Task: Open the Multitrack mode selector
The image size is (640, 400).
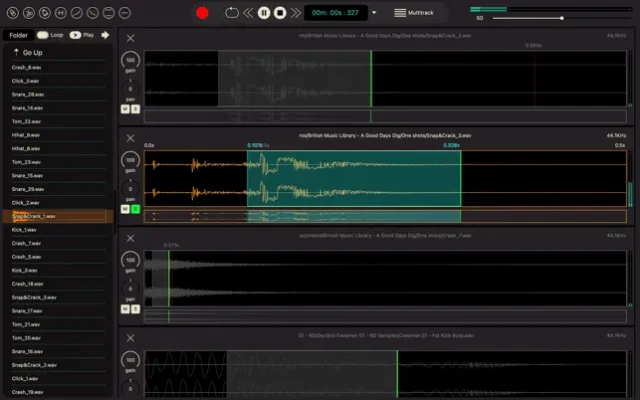Action: [x=413, y=13]
